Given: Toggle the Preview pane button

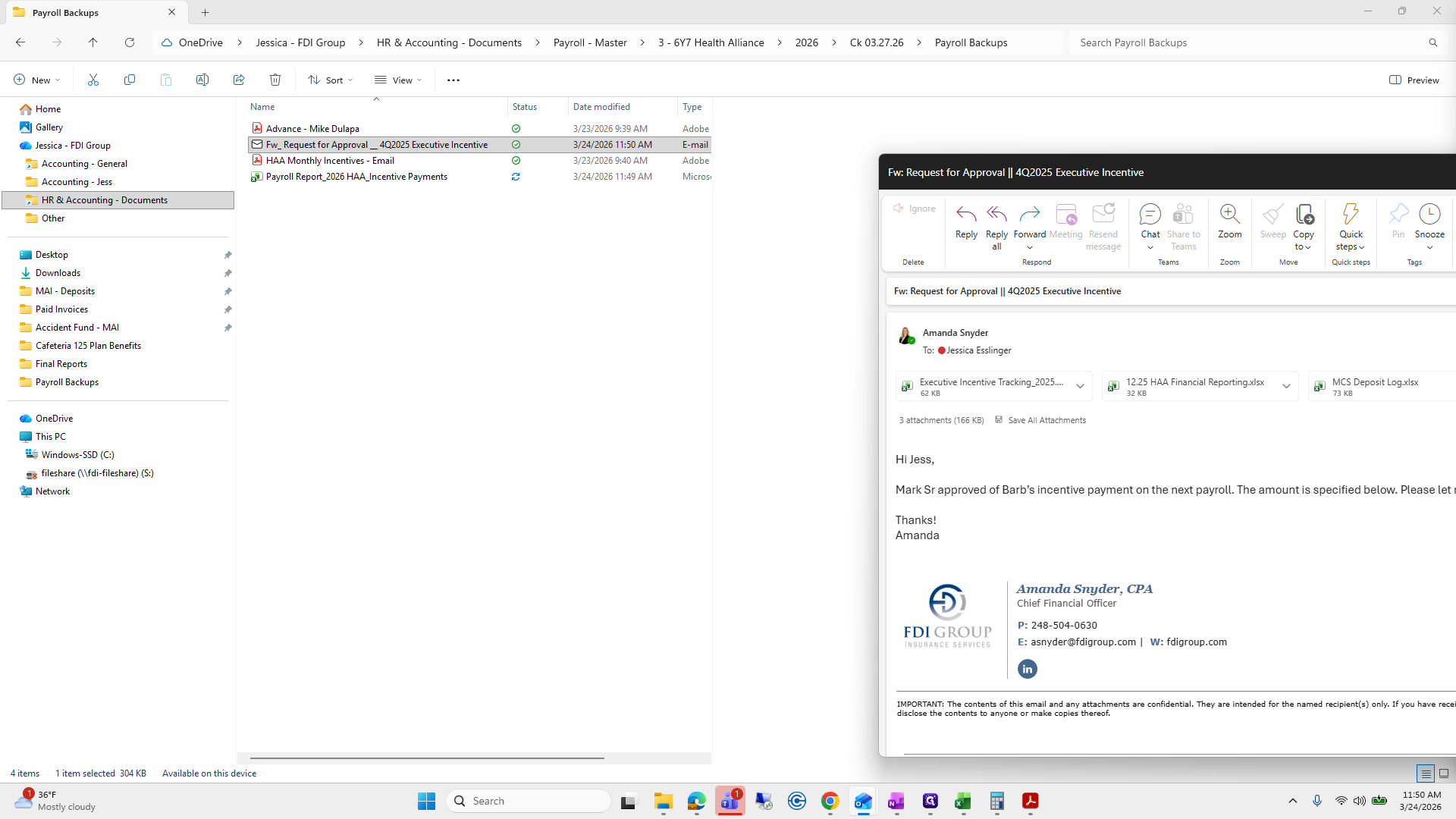Looking at the screenshot, I should click(1414, 80).
